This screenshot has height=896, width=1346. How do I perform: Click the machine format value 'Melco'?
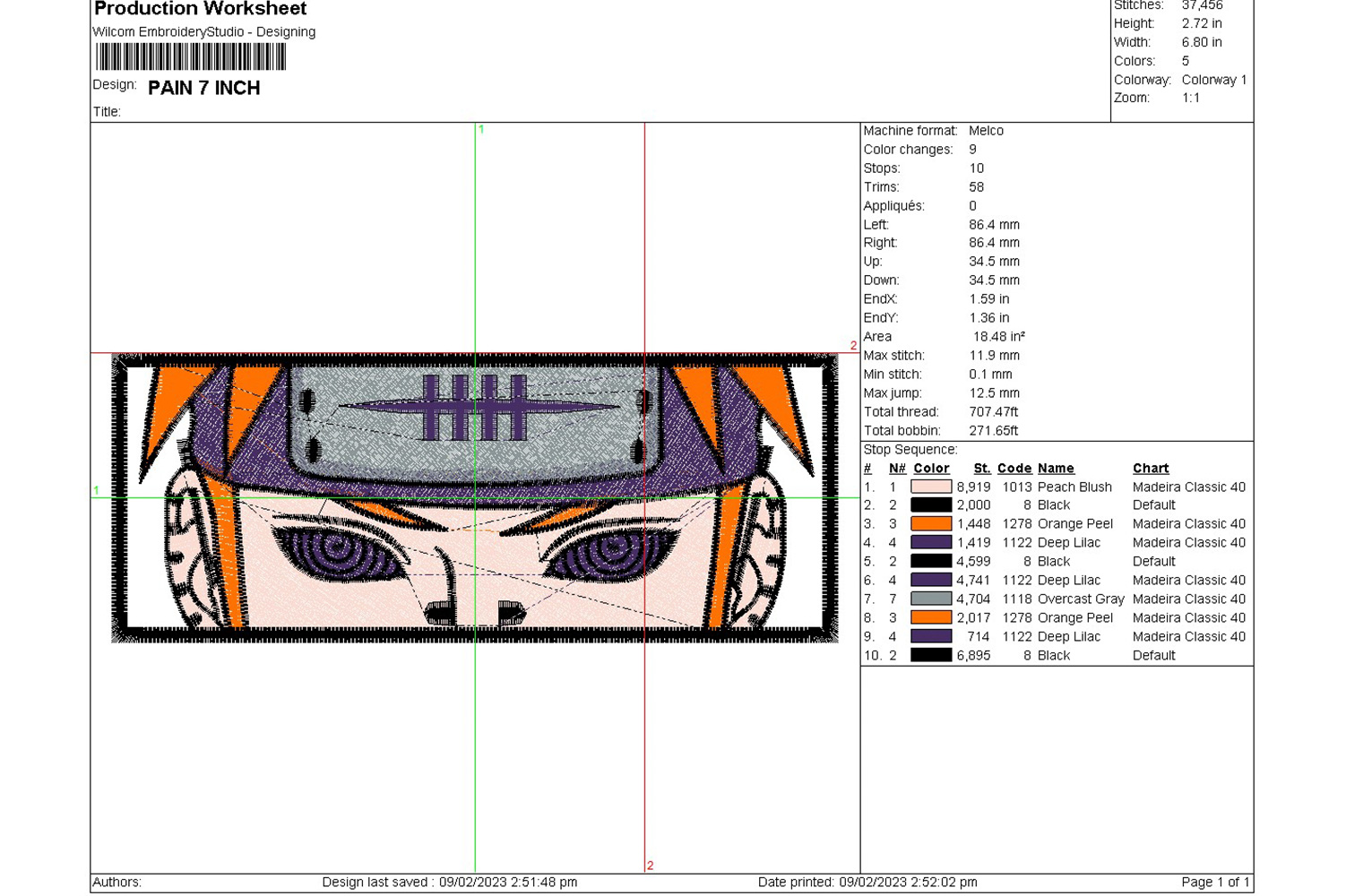(x=986, y=131)
